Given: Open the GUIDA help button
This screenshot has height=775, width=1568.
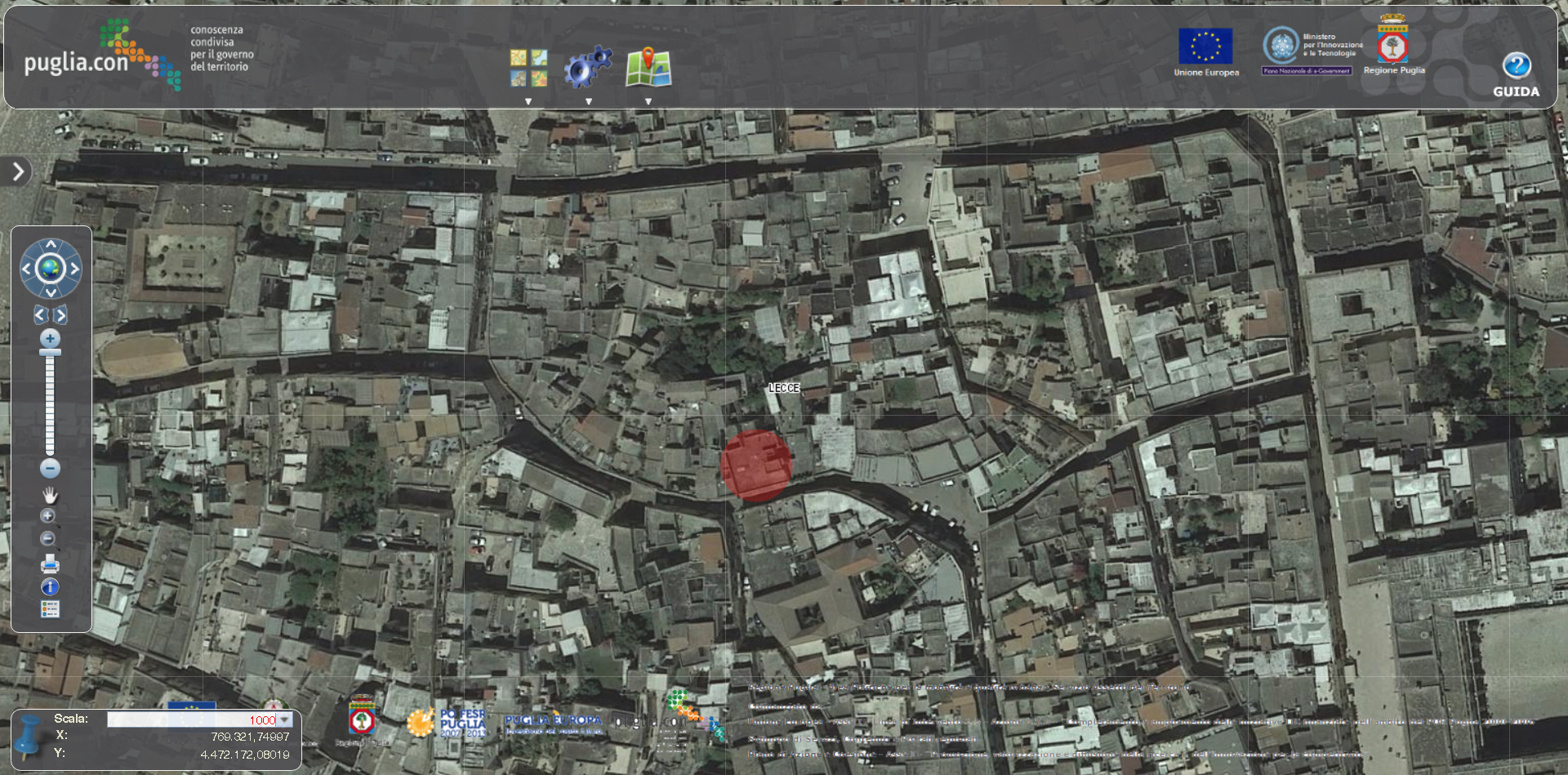Looking at the screenshot, I should pos(1516,74).
